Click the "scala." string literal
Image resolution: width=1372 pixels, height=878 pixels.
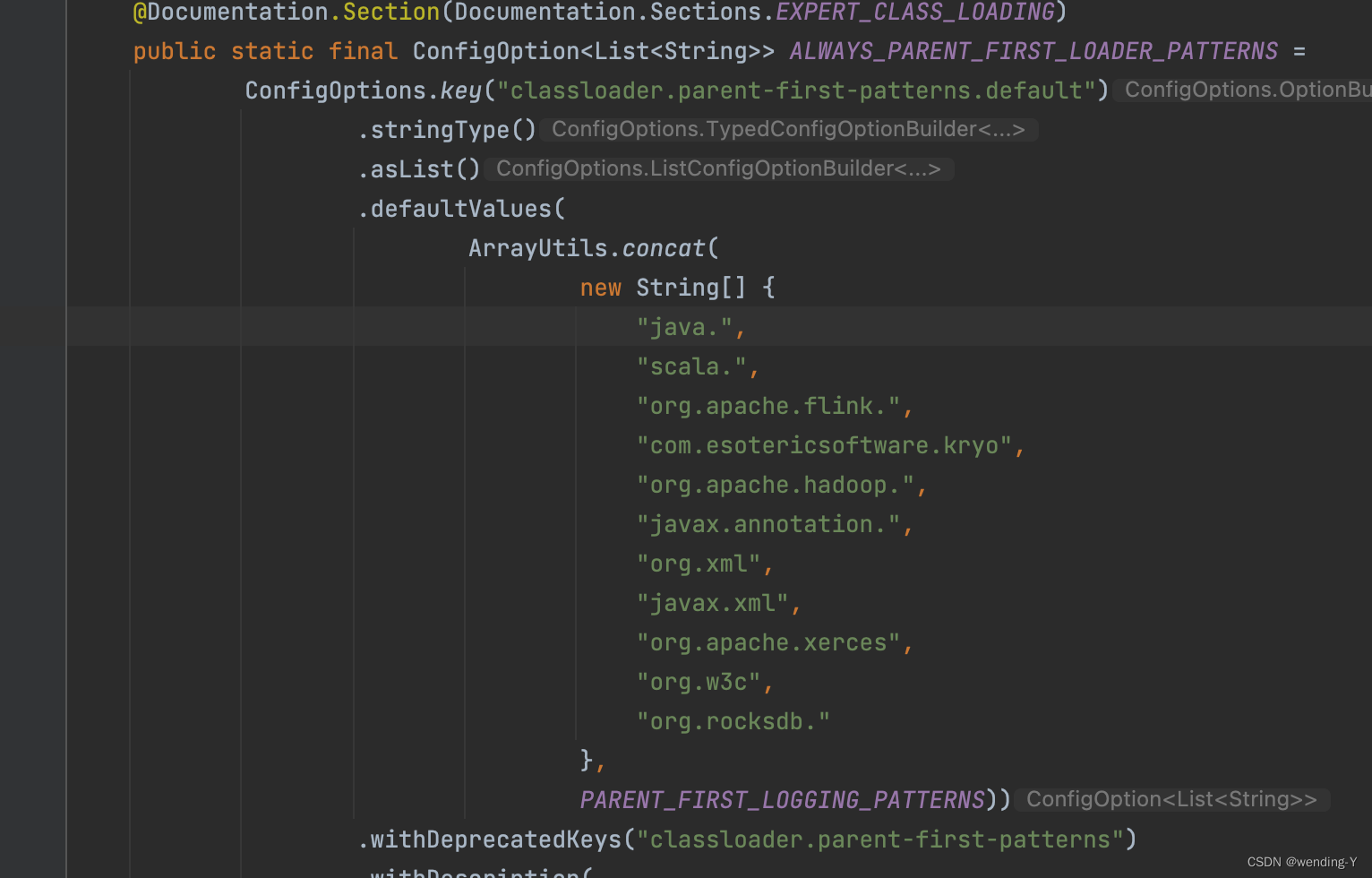(691, 367)
